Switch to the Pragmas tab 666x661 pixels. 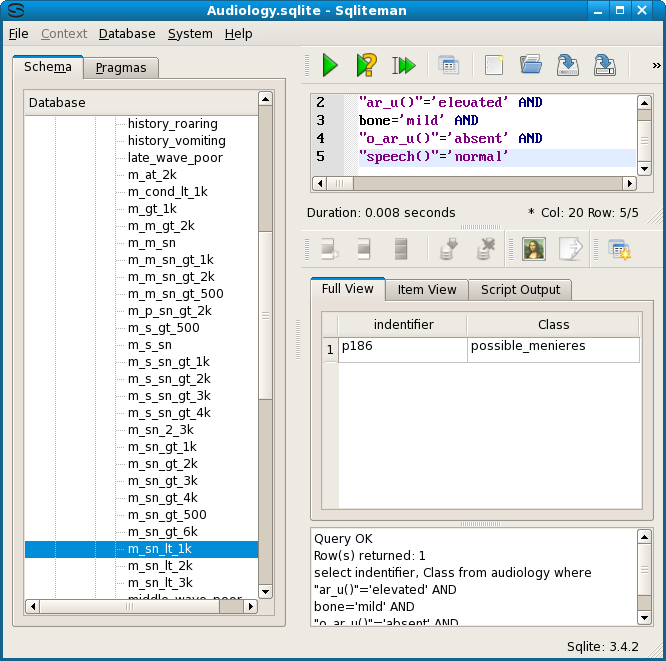tap(121, 68)
